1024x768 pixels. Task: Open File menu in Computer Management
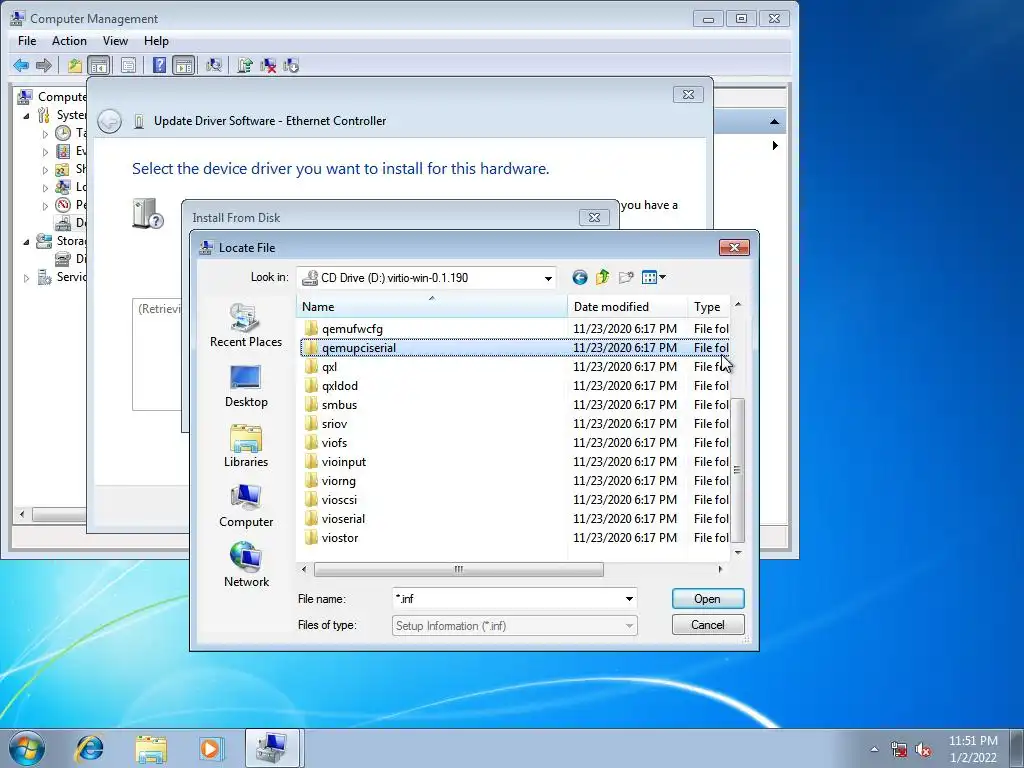pos(27,40)
